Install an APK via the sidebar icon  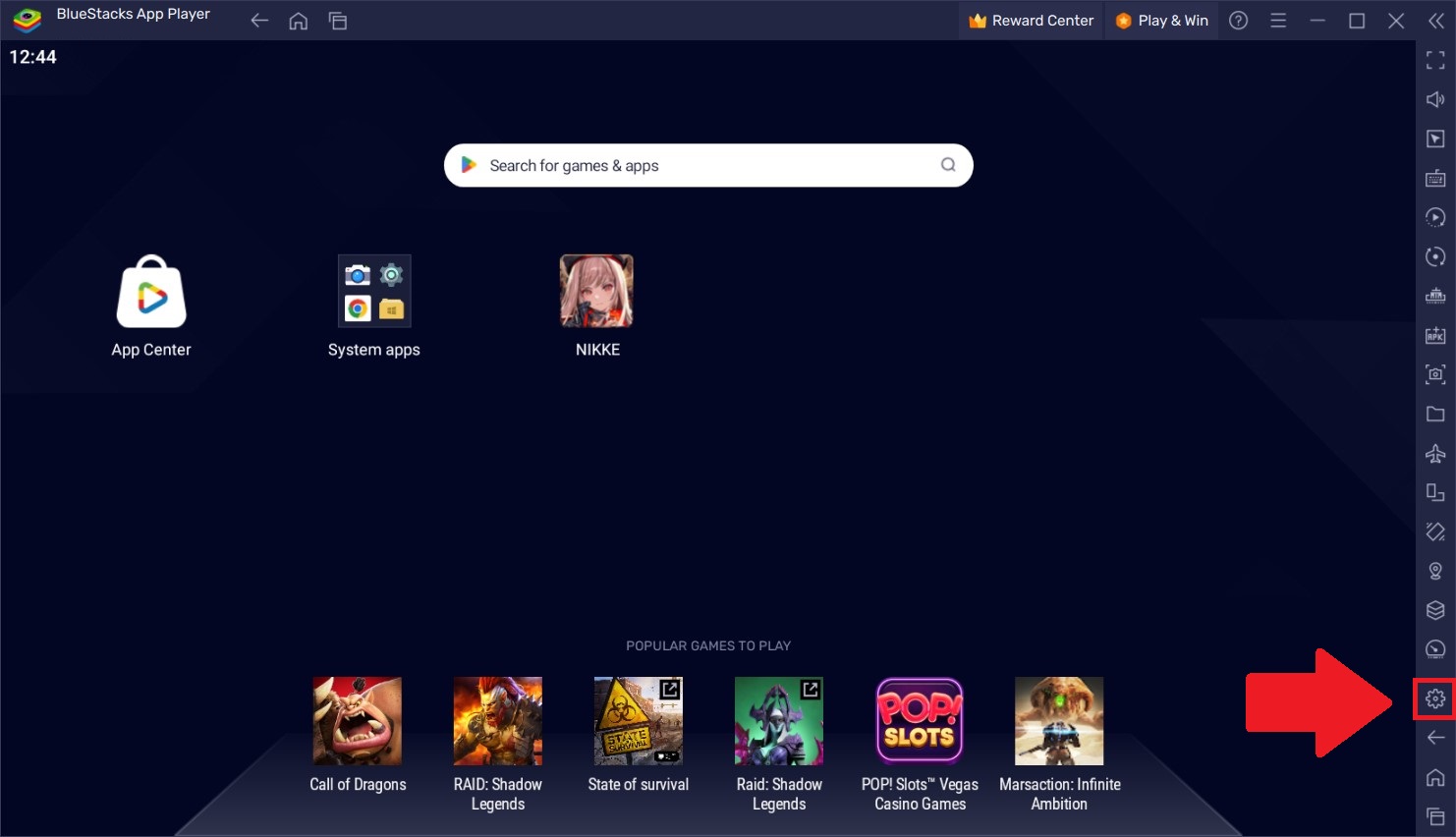(x=1434, y=335)
